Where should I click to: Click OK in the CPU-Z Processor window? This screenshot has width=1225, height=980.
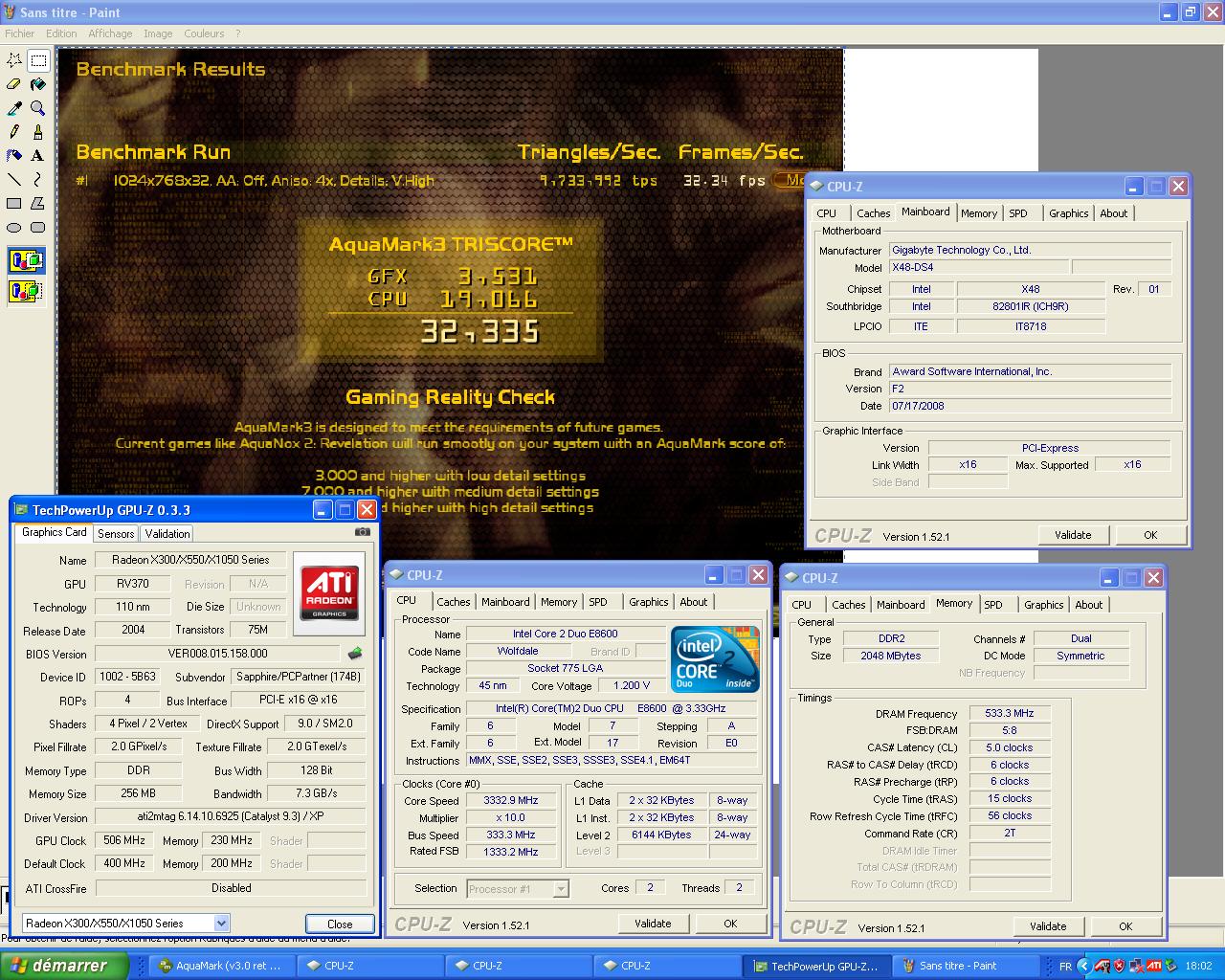(x=730, y=924)
